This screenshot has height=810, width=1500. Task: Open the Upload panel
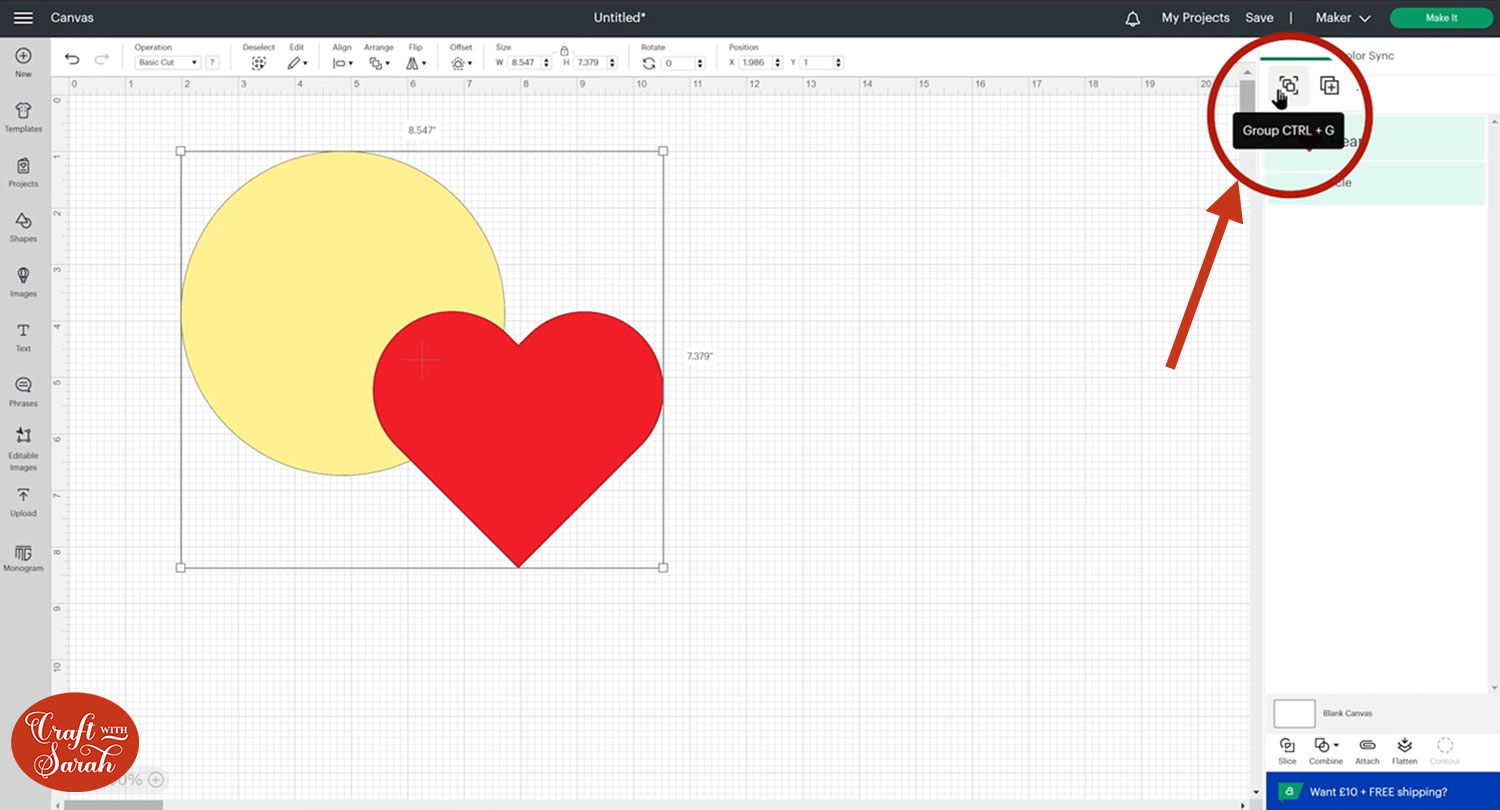(x=23, y=502)
